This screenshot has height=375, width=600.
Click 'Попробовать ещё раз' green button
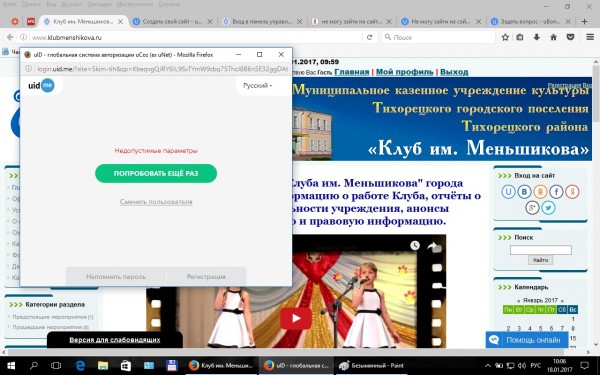pos(156,173)
